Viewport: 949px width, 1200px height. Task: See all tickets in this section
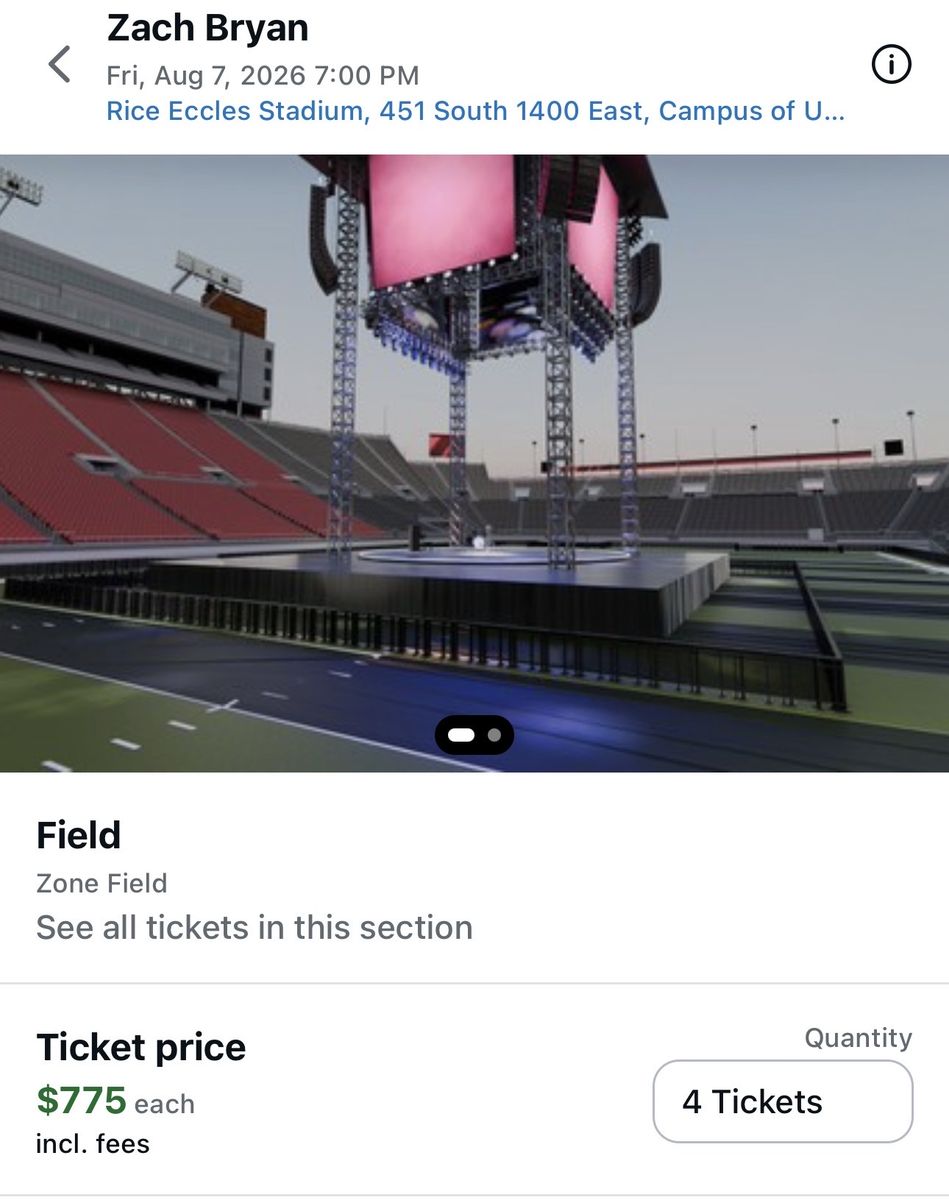254,927
